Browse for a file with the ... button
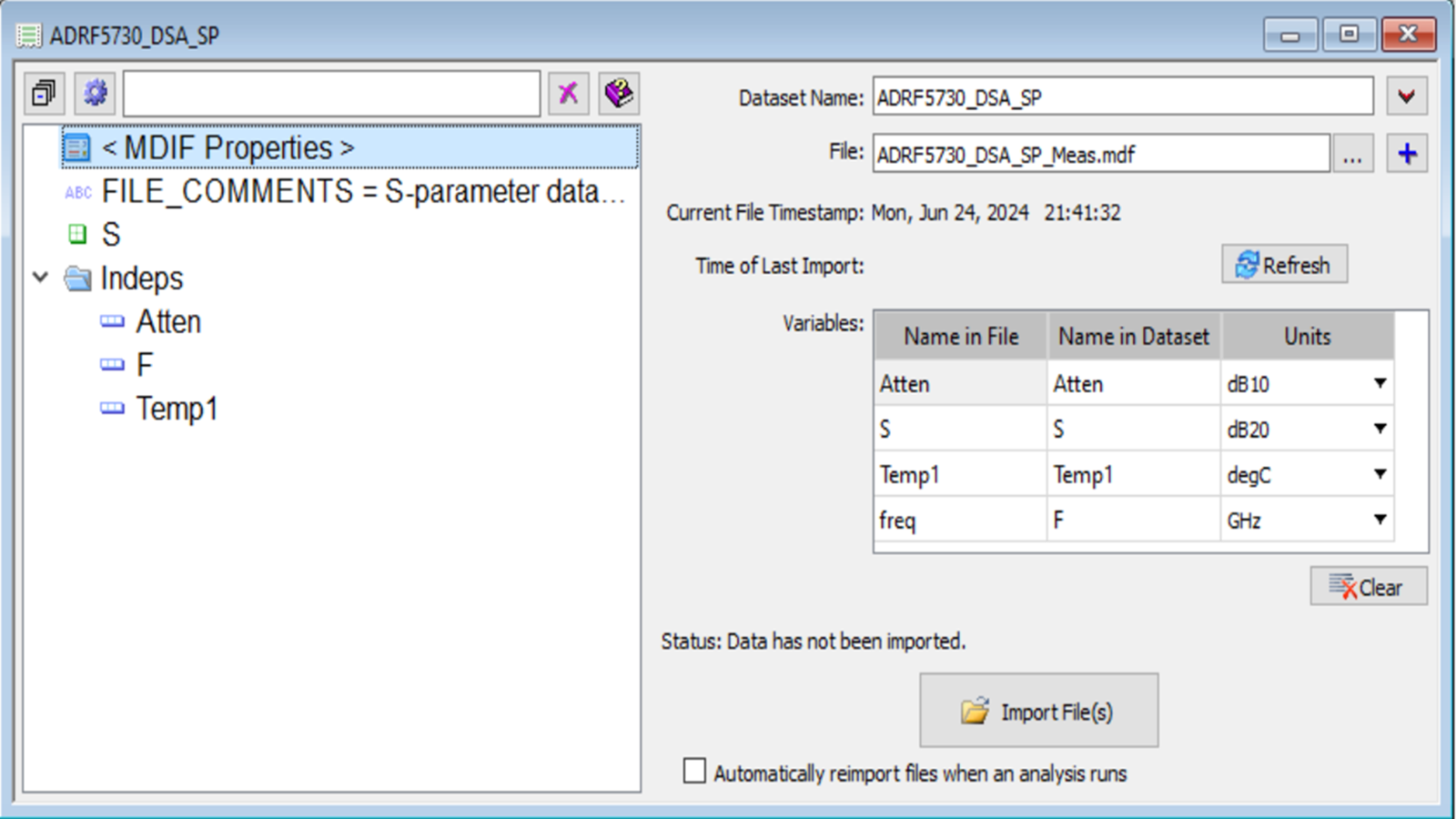1456x819 pixels. (x=1353, y=154)
